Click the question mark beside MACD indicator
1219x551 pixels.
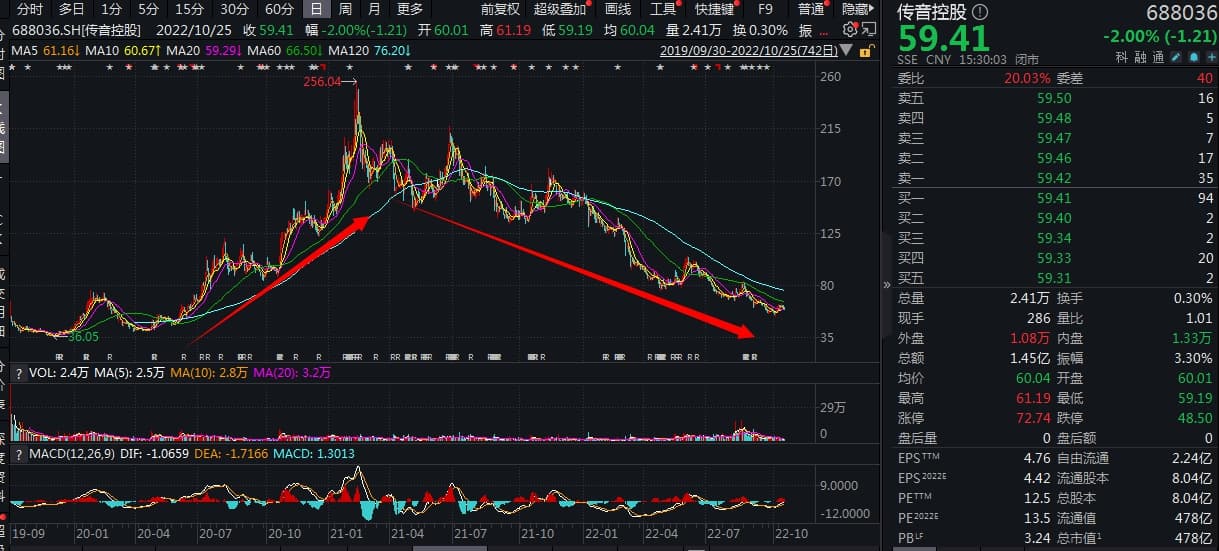[x=18, y=456]
